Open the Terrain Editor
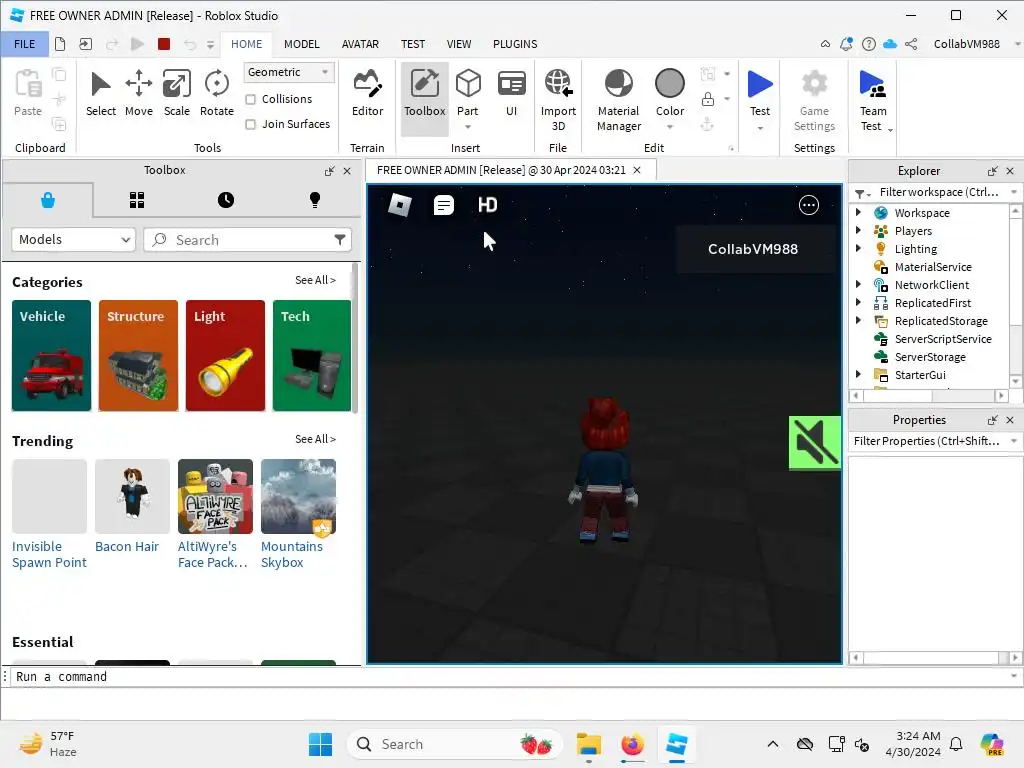Screen dimensions: 1024x768 pos(368,93)
